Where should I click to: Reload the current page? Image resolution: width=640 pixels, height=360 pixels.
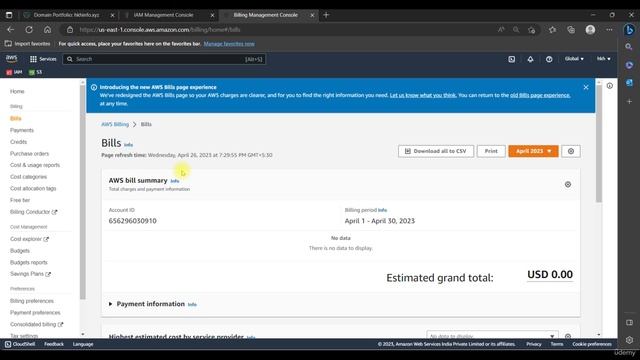(x=29, y=30)
